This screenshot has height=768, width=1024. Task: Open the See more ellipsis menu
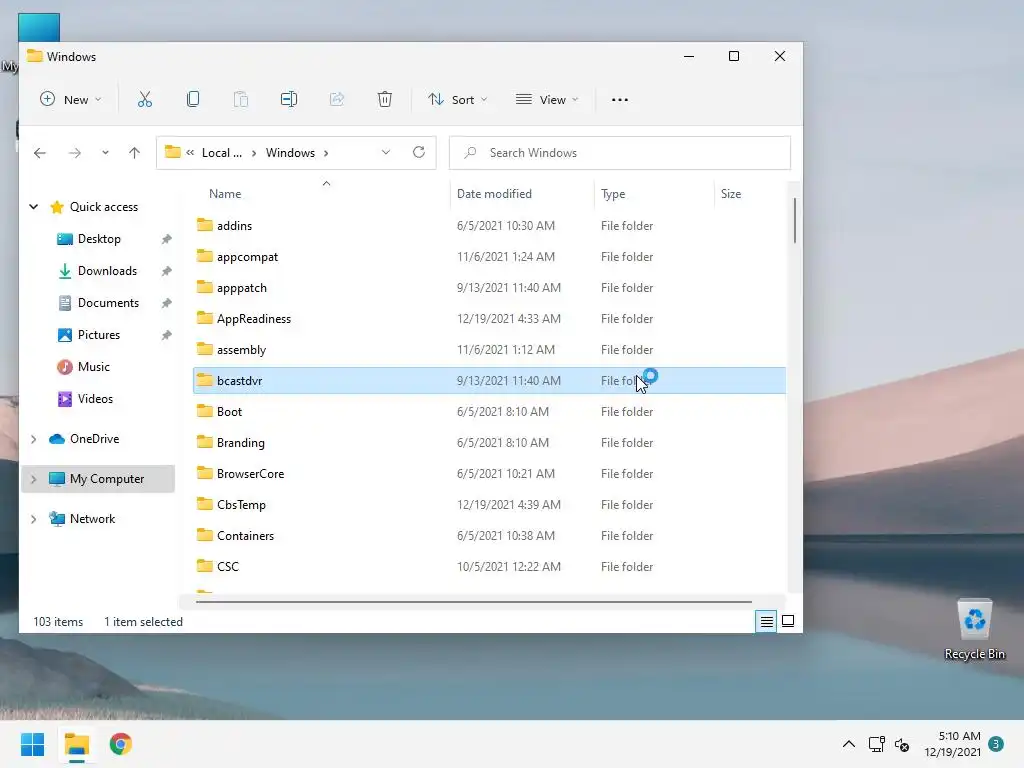(620, 100)
